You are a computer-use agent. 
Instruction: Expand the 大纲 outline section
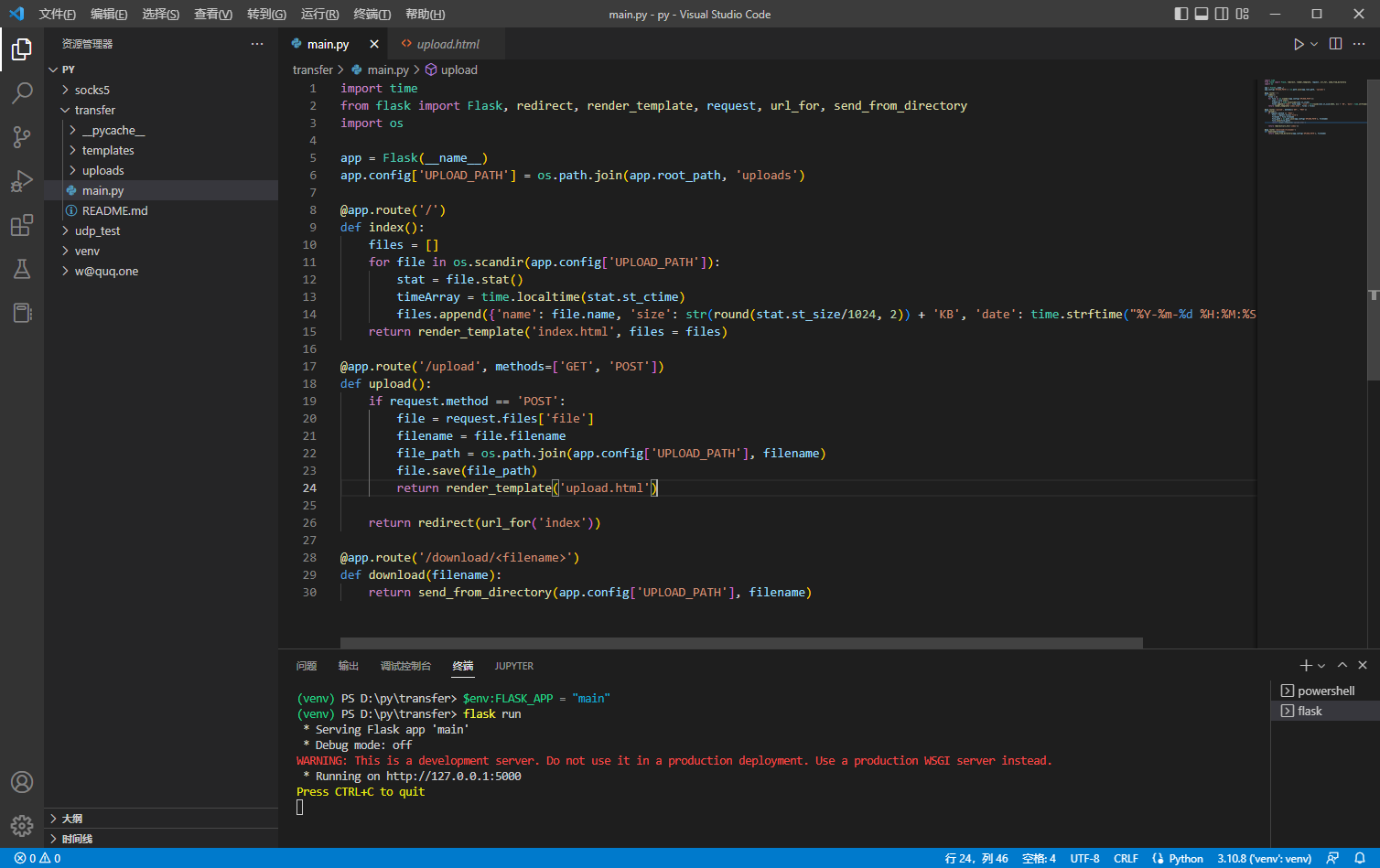[x=161, y=819]
